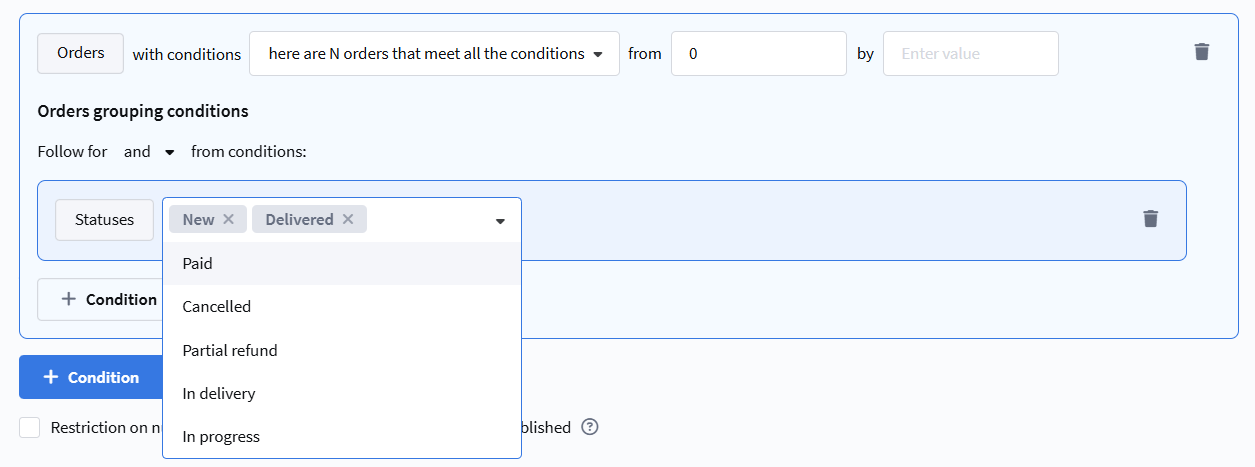Screen dimensions: 1255x467
Task: Click the Statuses label button
Action: click(105, 220)
